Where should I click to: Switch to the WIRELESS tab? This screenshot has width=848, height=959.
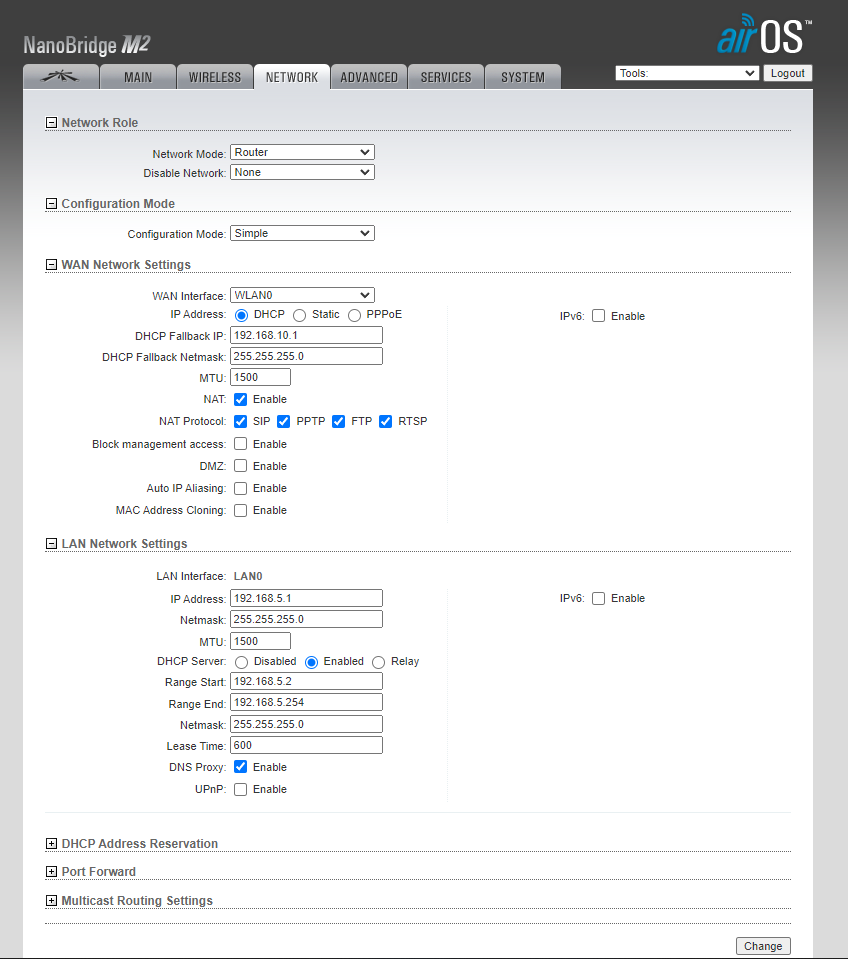click(215, 77)
